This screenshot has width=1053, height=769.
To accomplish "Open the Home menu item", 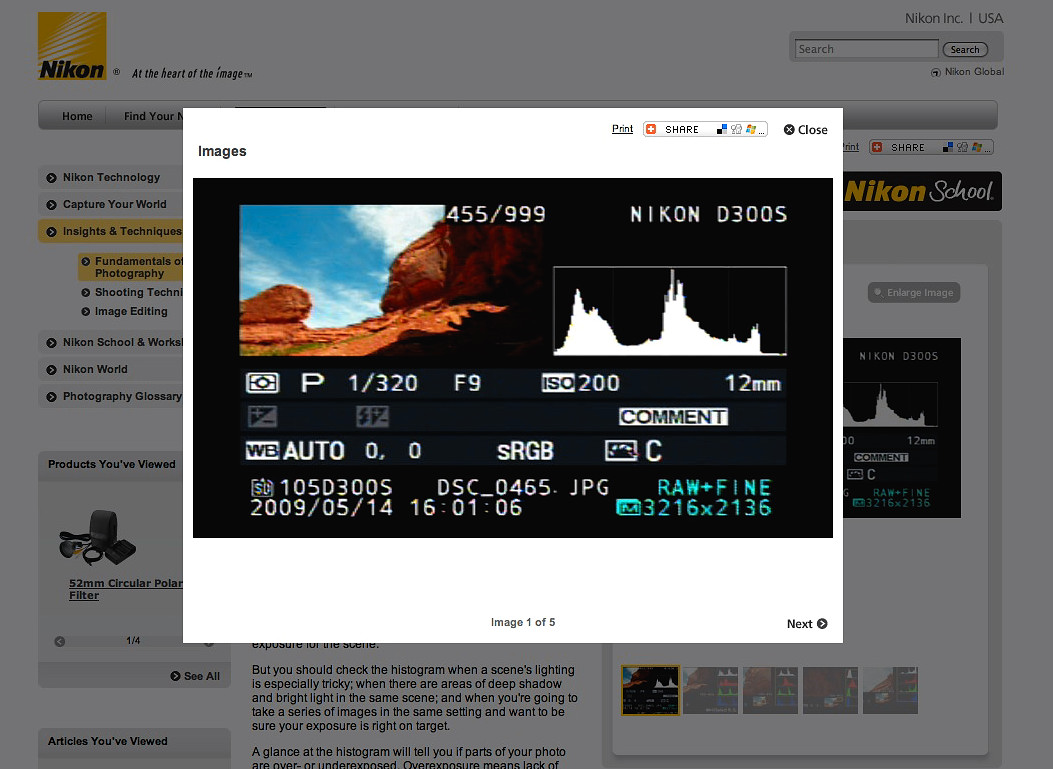I will pos(77,116).
